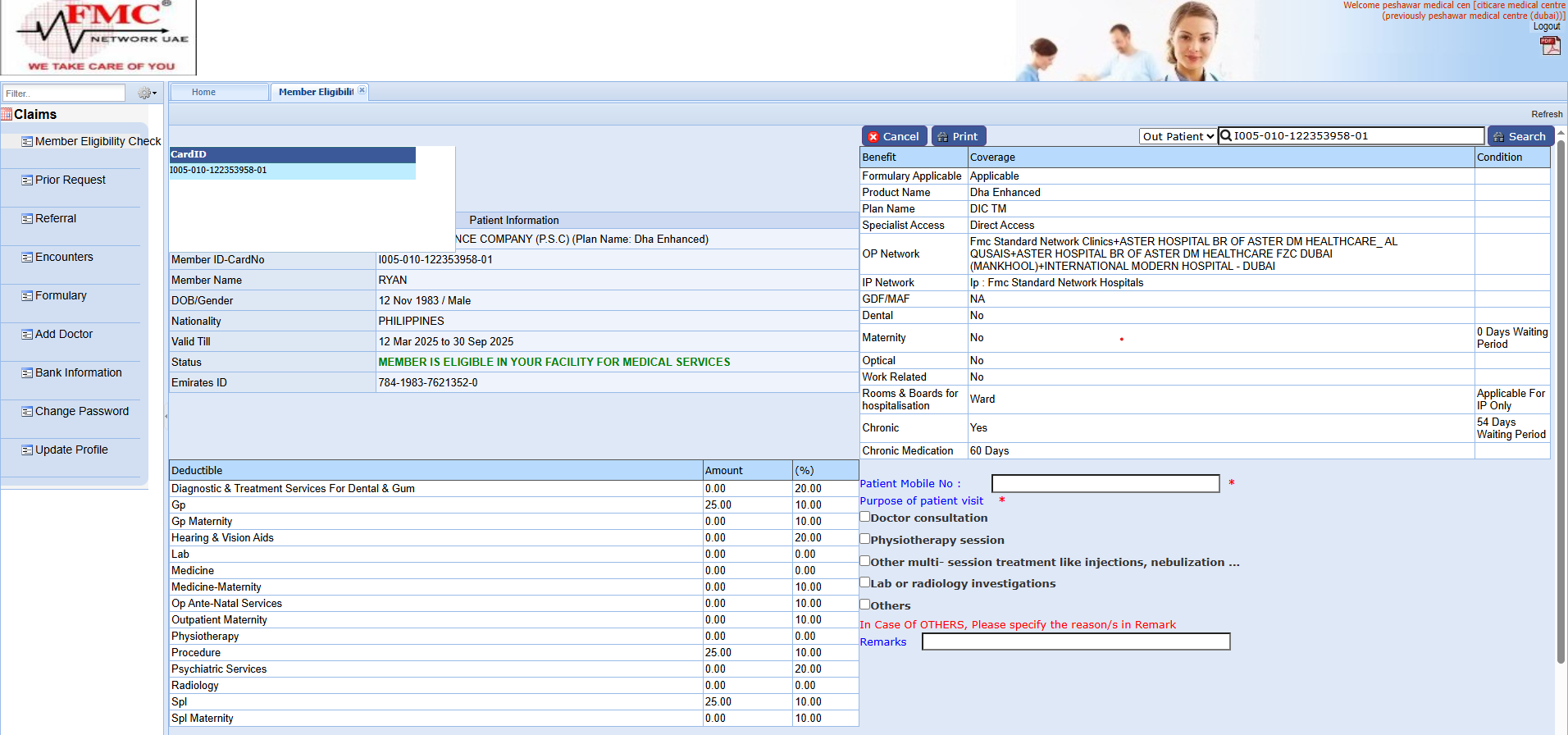Click the Member Eligibility Check sidebar icon
Image resolution: width=1568 pixels, height=735 pixels.
click(27, 142)
